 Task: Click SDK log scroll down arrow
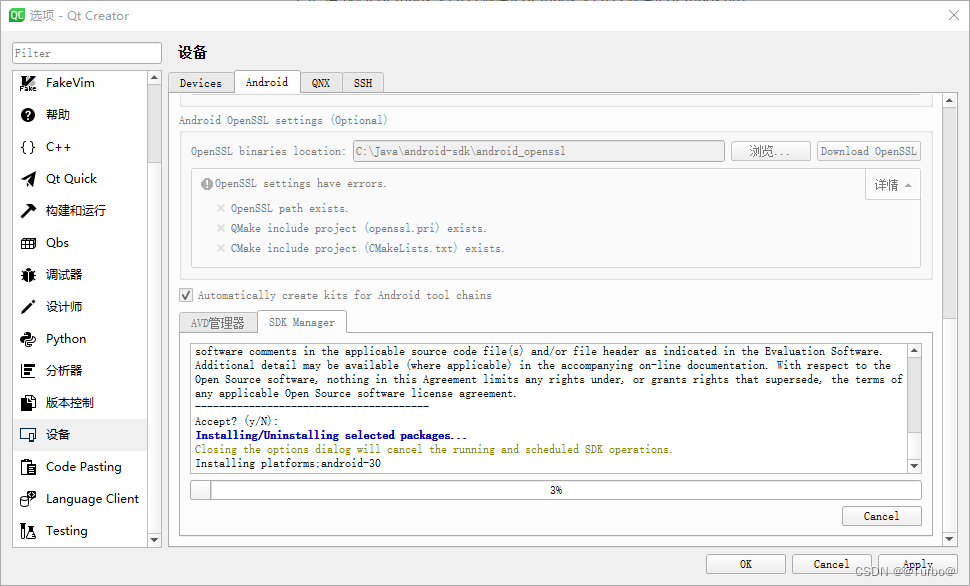914,466
